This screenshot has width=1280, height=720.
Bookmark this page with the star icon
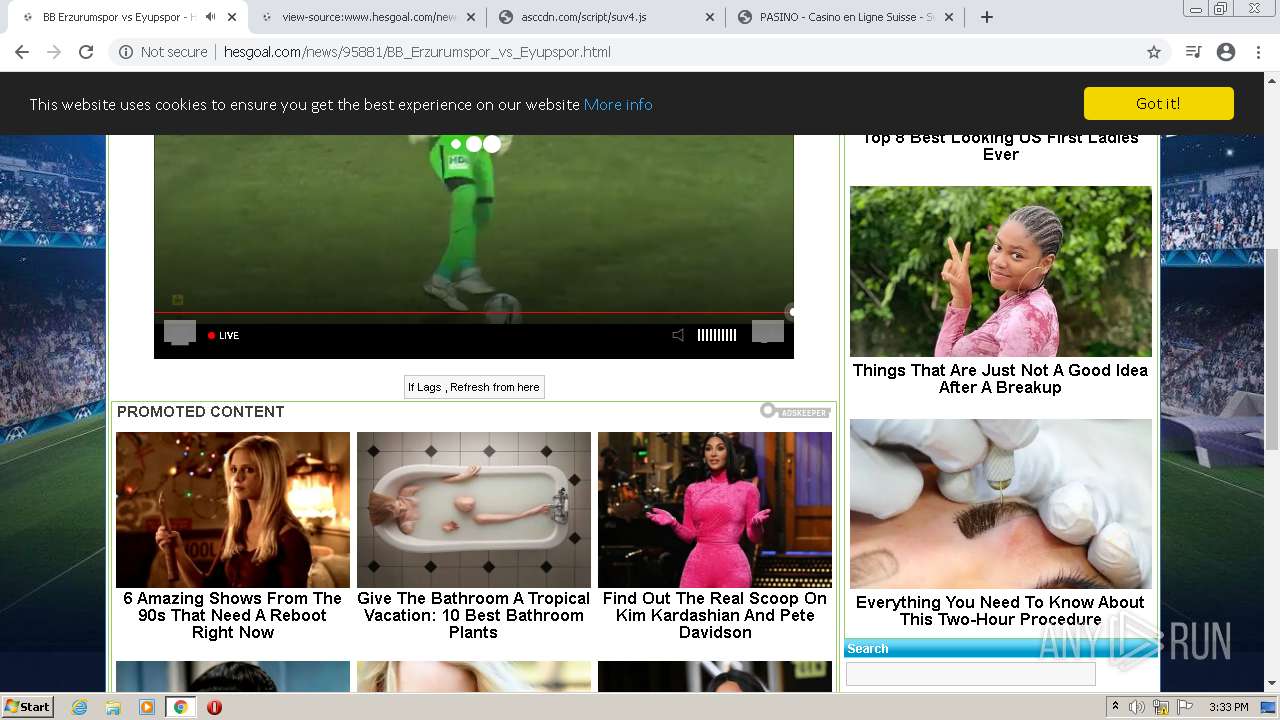[x=1154, y=52]
